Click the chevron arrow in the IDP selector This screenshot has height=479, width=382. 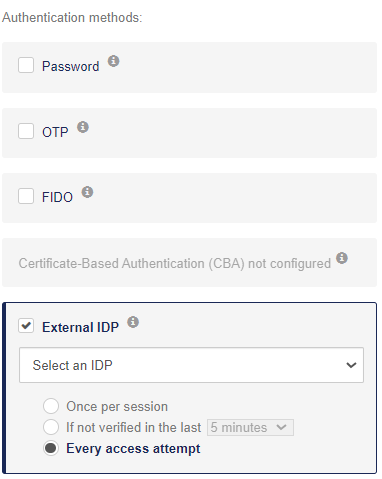pos(351,365)
